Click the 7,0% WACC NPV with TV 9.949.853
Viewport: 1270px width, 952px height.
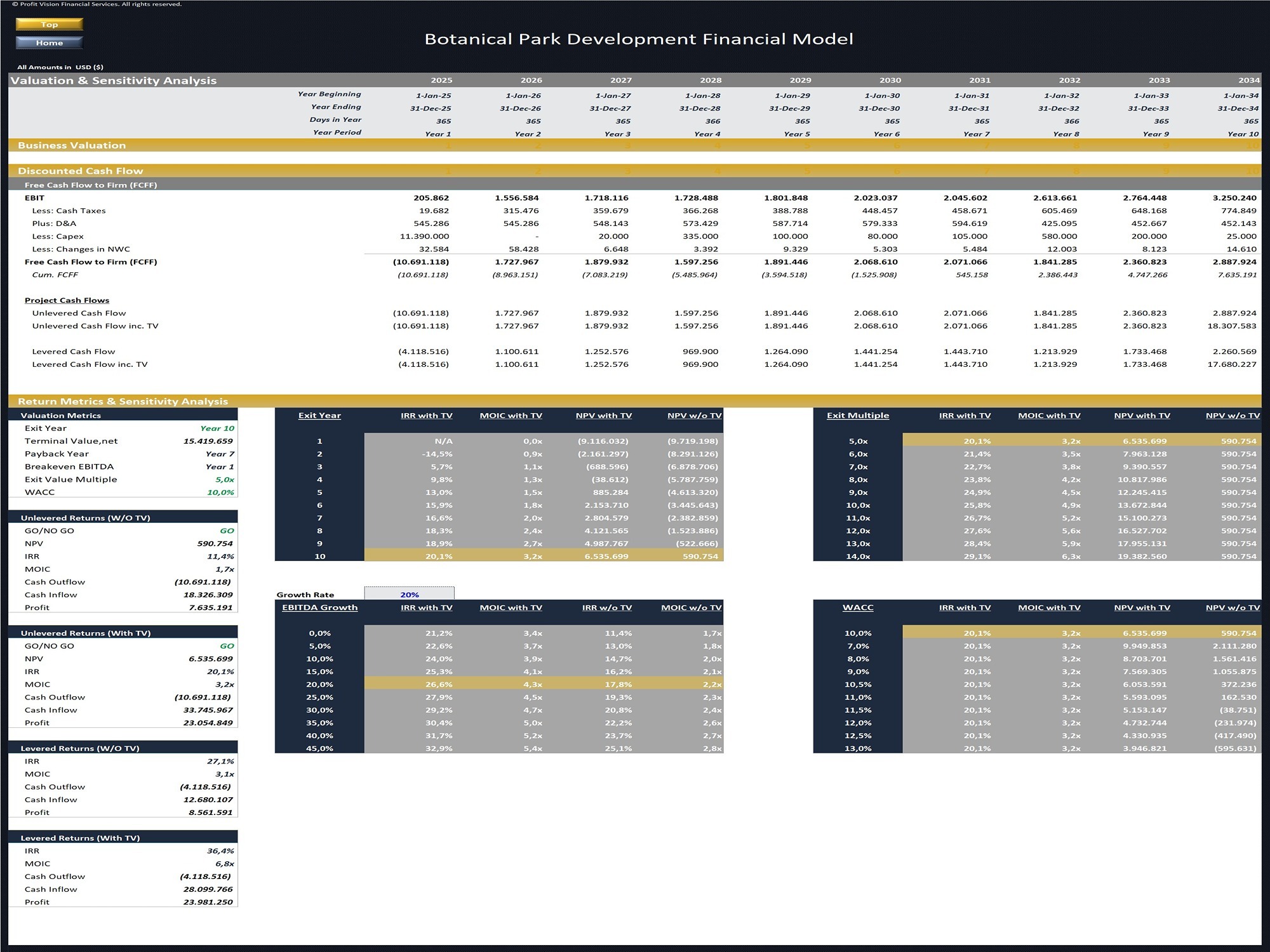[x=1146, y=646]
